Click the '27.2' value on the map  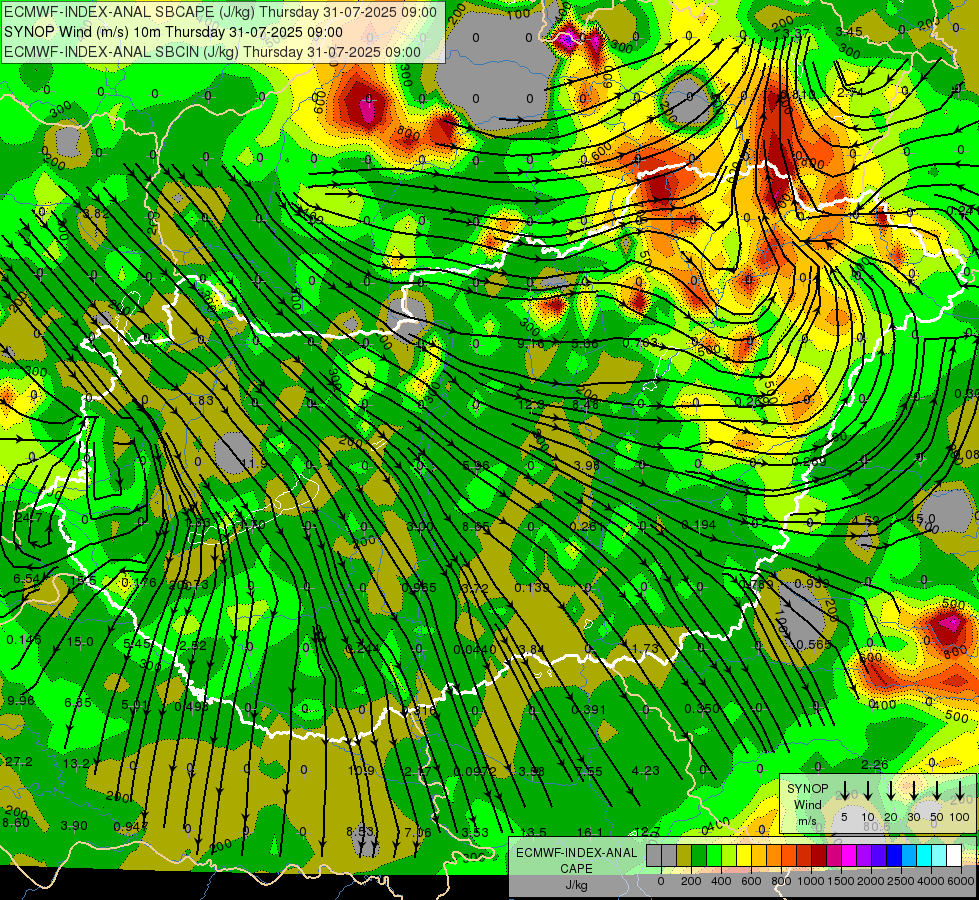point(19,762)
